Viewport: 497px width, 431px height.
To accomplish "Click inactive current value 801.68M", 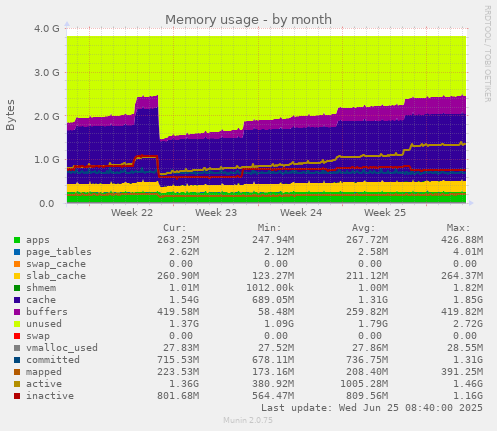I will 178,396.
